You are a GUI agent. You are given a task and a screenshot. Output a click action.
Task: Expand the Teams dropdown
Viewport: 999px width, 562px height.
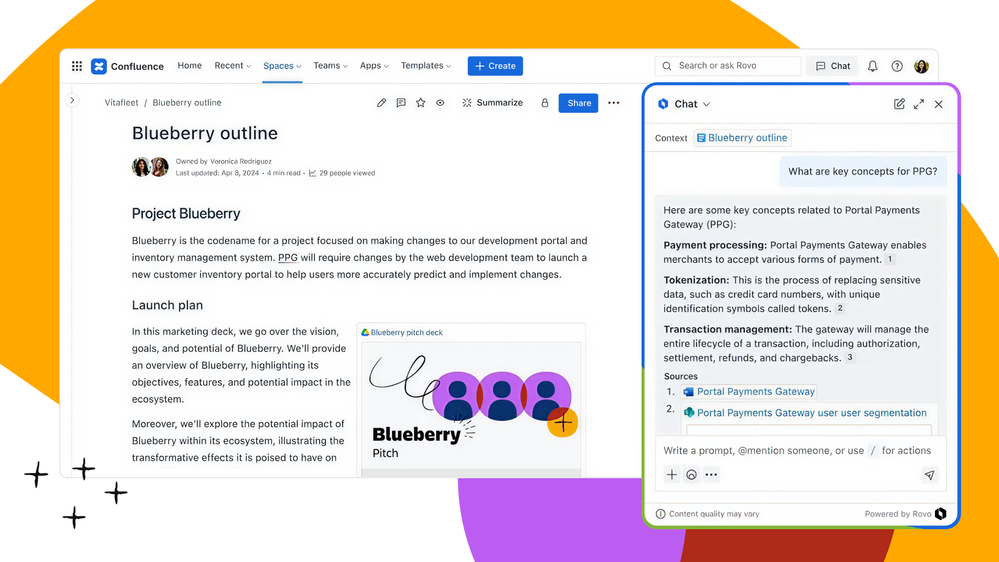(331, 66)
